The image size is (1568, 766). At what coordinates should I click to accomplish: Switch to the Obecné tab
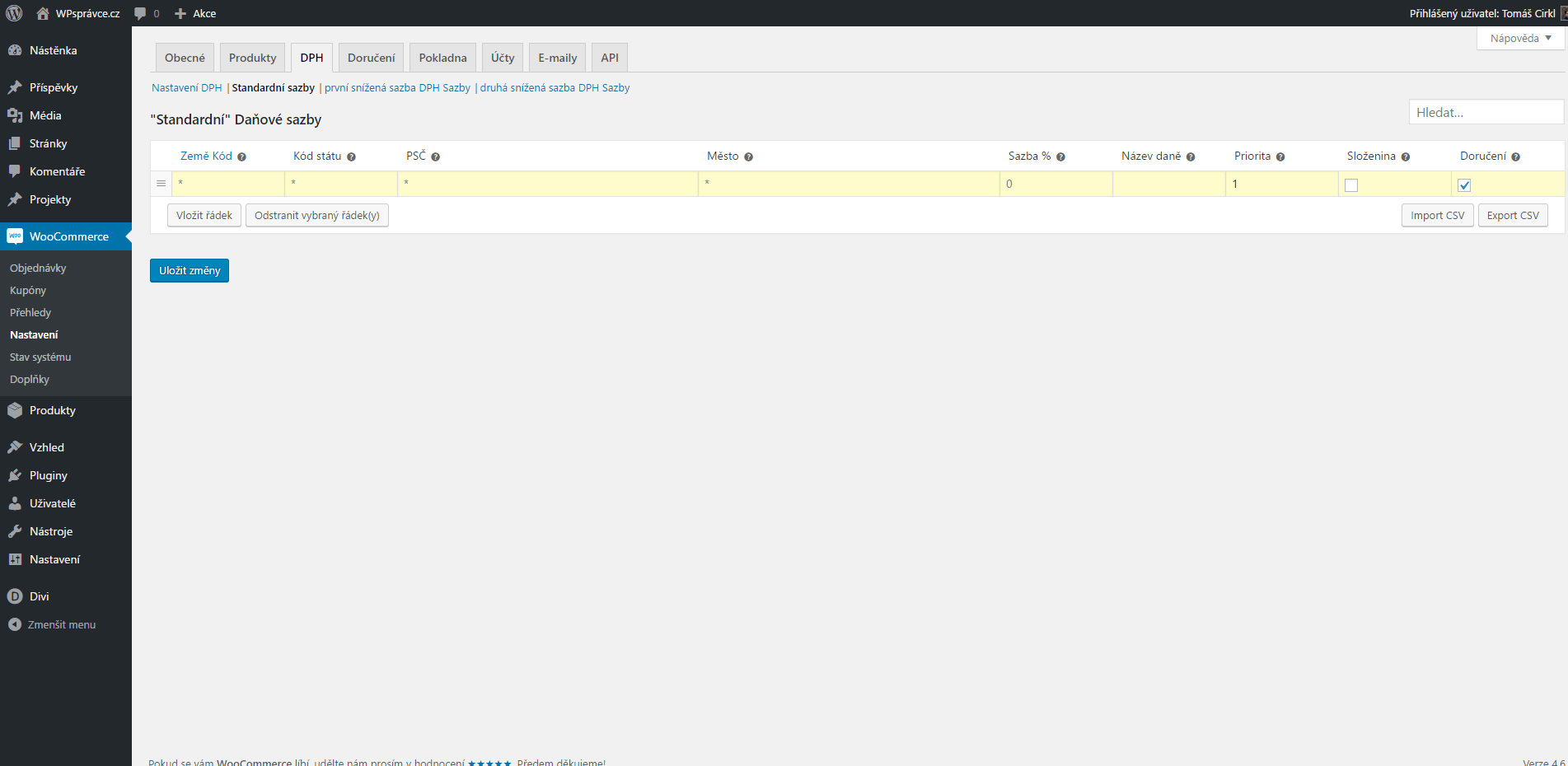click(185, 58)
